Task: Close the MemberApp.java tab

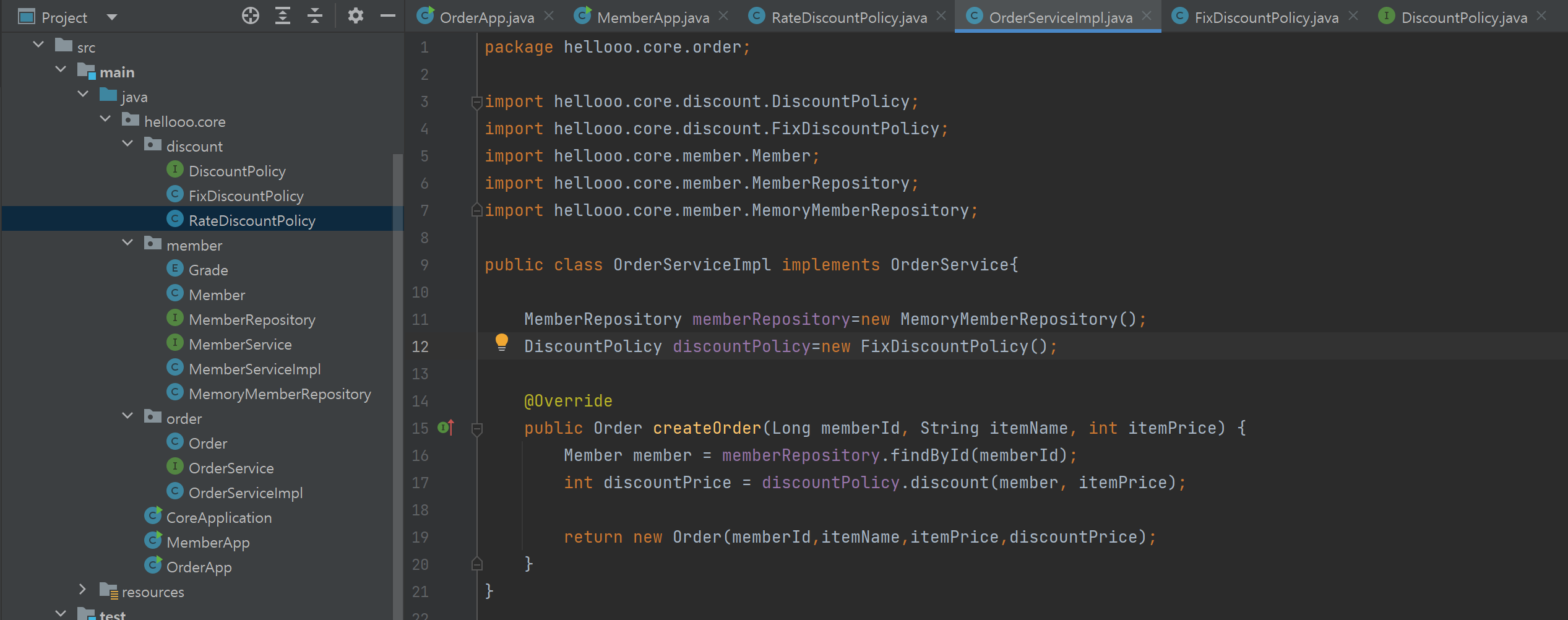Action: coord(723,16)
